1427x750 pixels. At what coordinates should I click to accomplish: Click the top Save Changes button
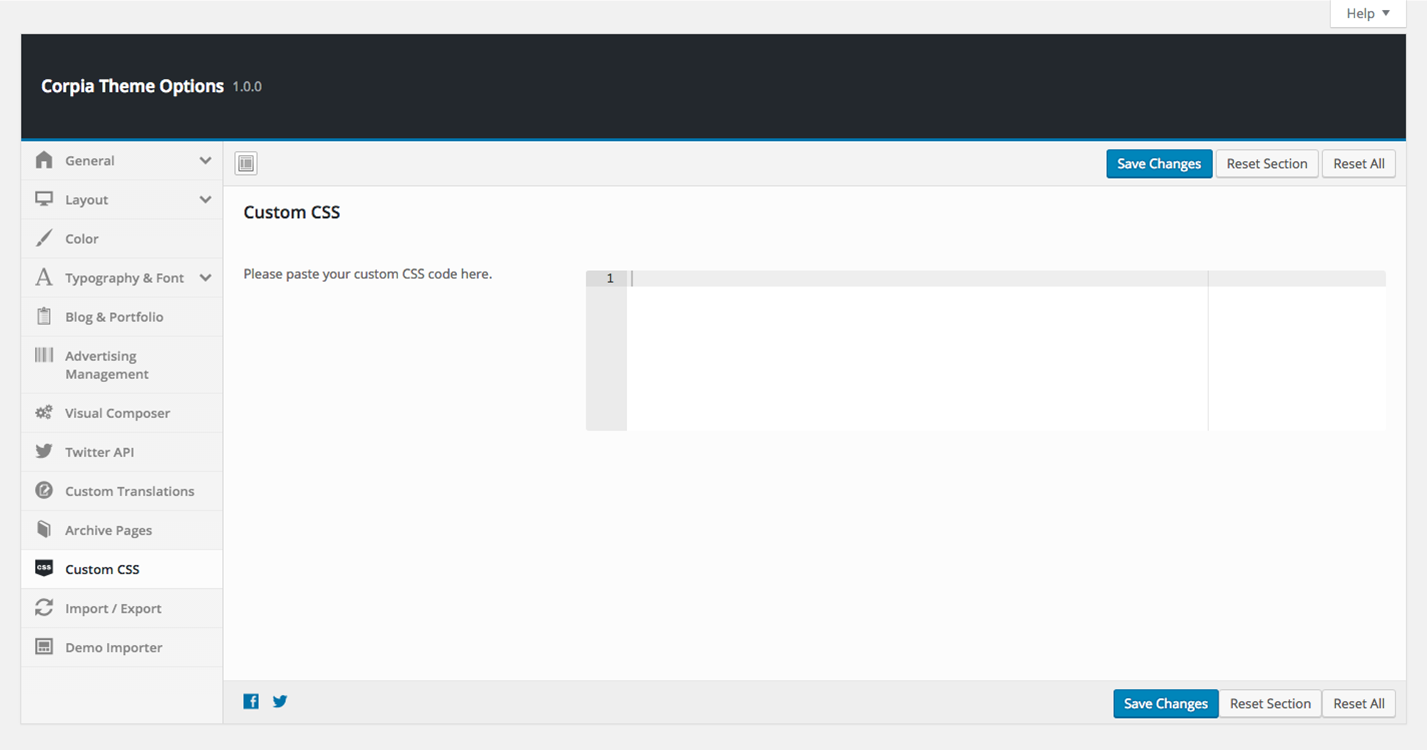(1158, 164)
